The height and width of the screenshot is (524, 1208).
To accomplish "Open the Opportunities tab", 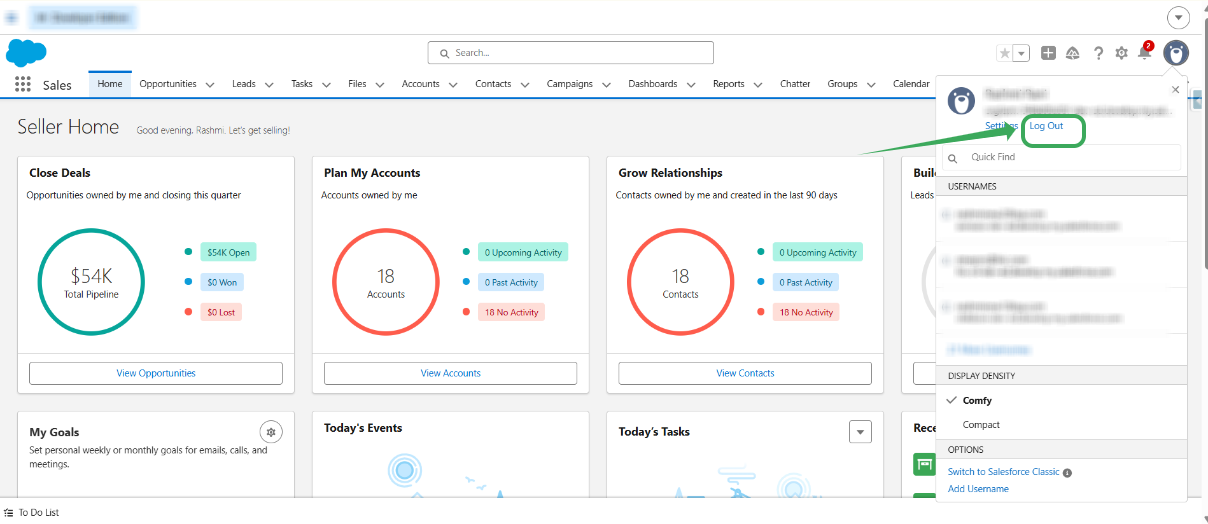I will (168, 84).
